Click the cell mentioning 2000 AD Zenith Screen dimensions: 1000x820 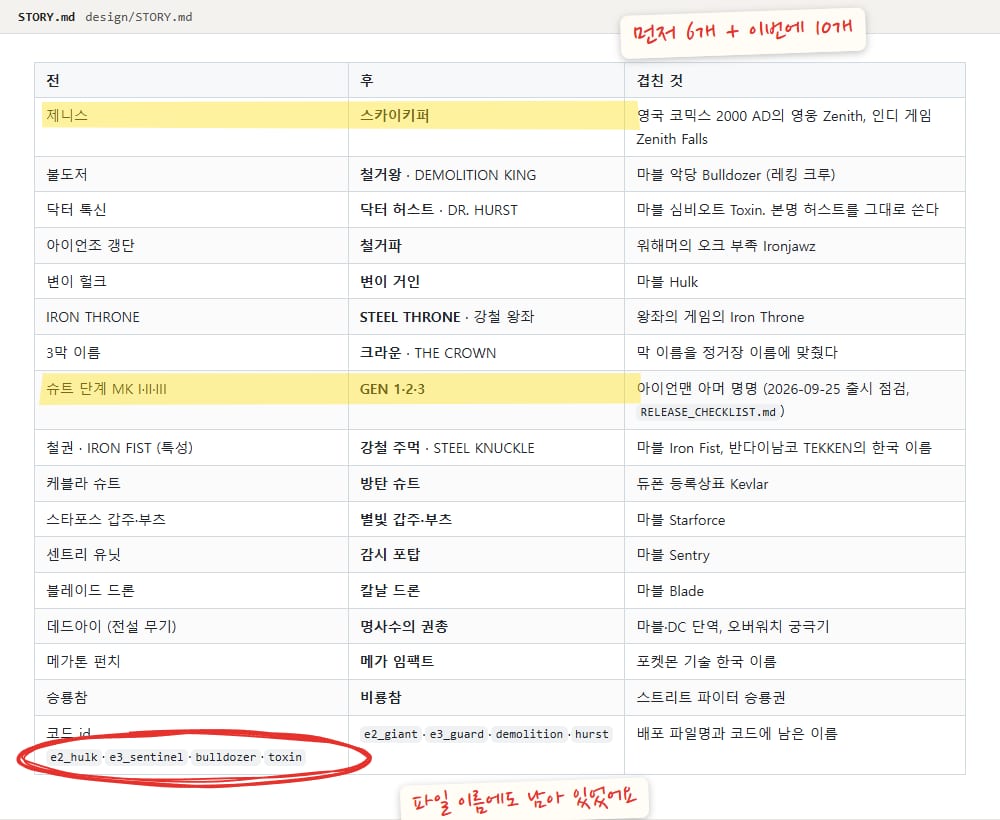click(795, 127)
